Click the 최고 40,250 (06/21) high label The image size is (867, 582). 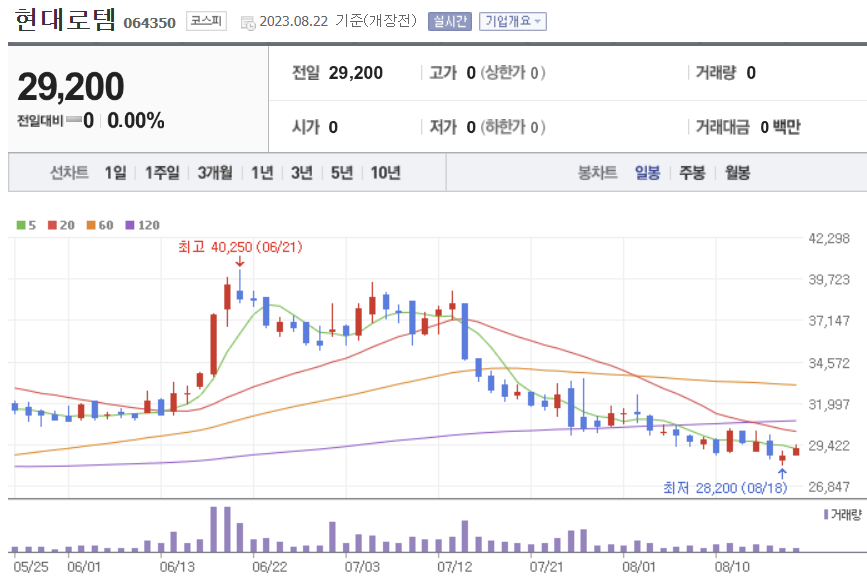click(241, 247)
